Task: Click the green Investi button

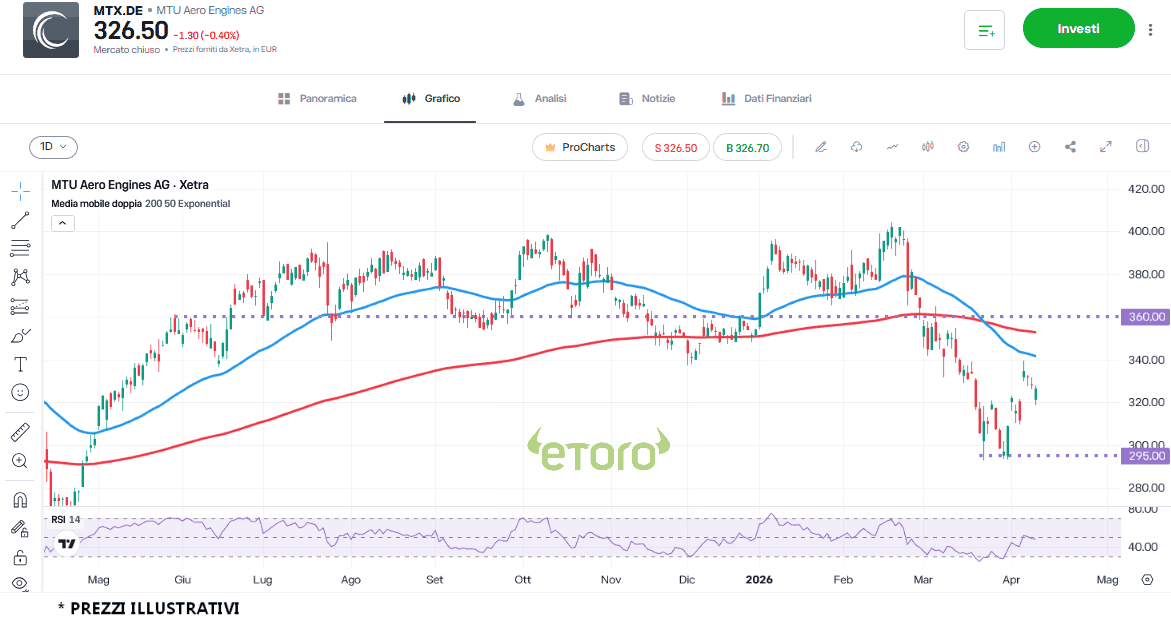Action: pos(1078,29)
